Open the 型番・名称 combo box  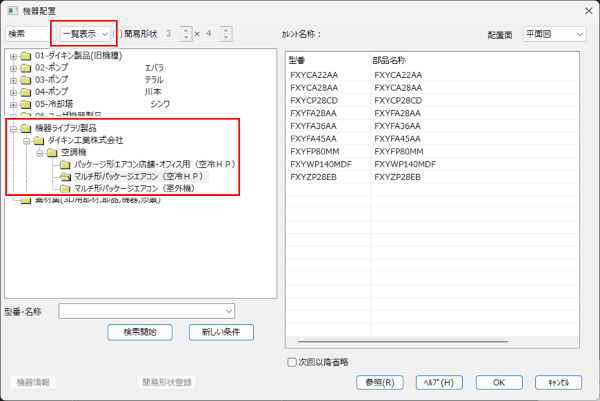pyautogui.click(x=146, y=310)
